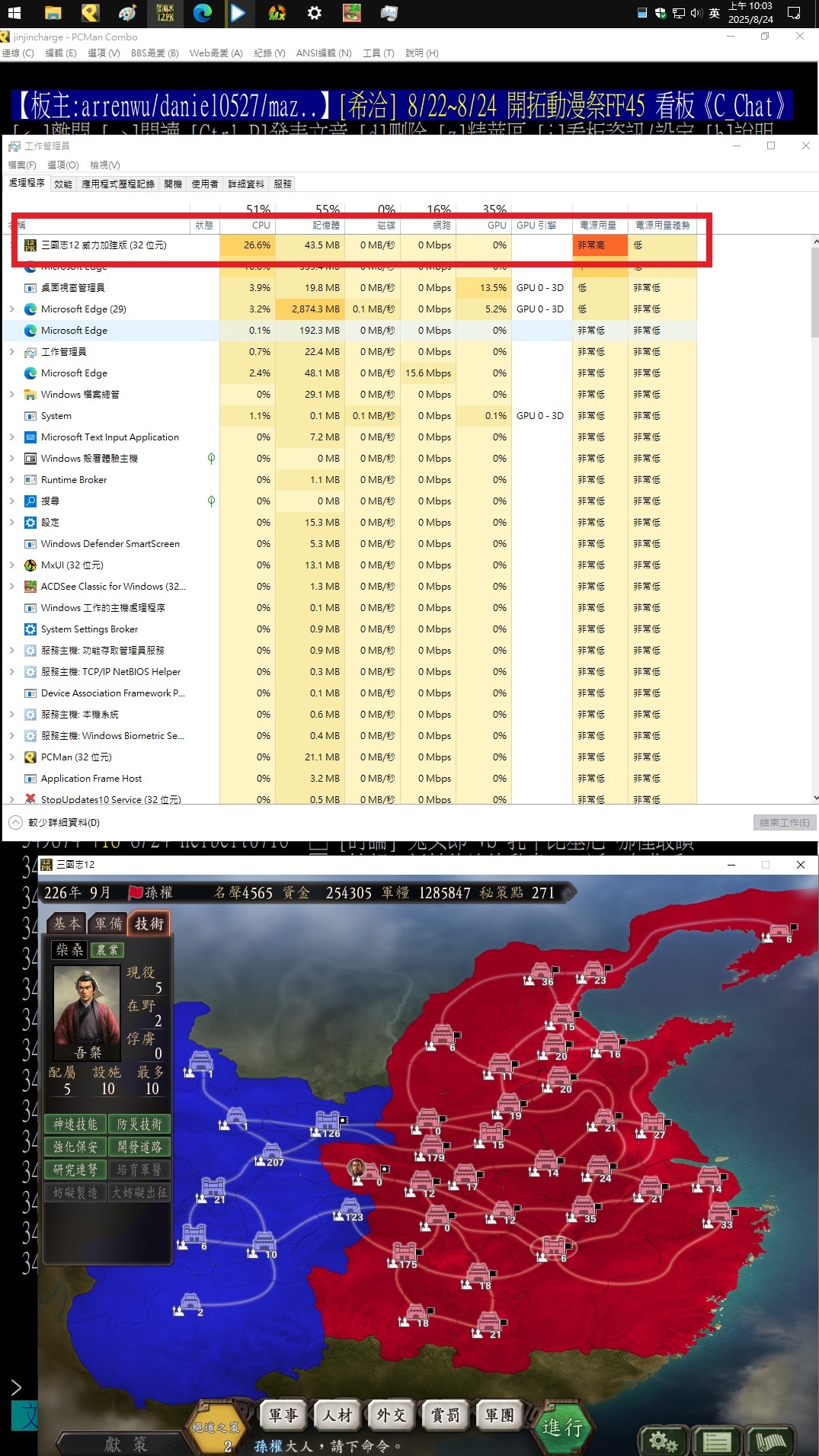Screen dimensions: 819x1456
Task: Select the 研究連弩 technique
Action: [75, 1170]
